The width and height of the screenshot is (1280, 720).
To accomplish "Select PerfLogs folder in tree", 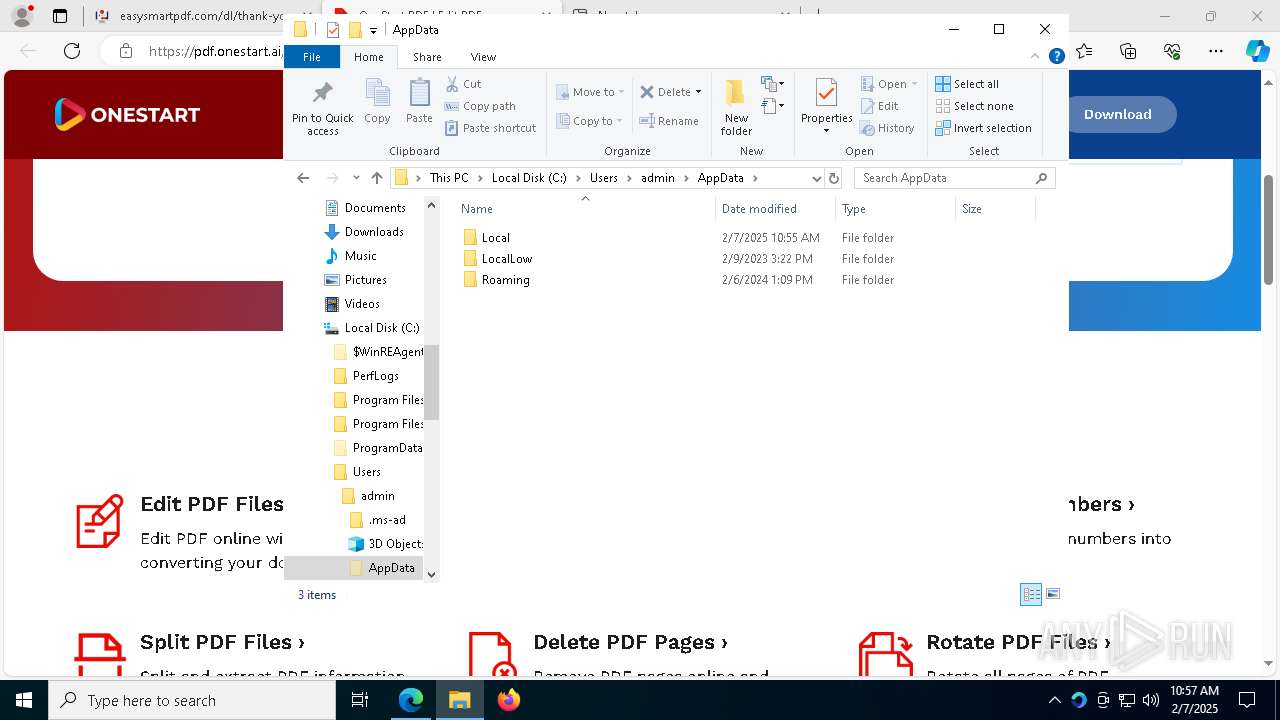I will pos(366,376).
